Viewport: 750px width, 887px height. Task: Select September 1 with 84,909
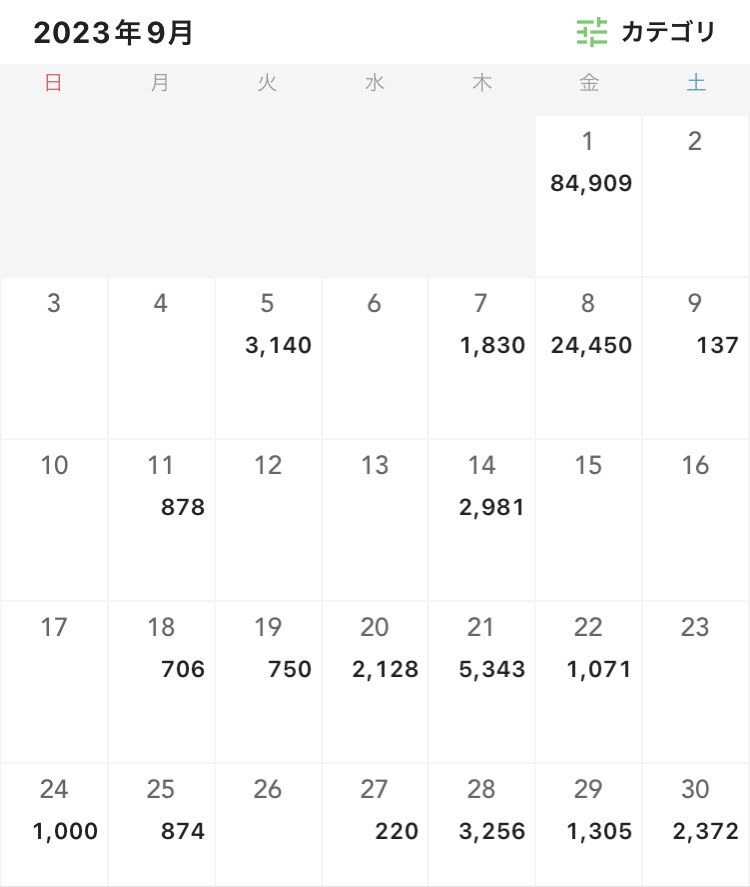(x=588, y=196)
